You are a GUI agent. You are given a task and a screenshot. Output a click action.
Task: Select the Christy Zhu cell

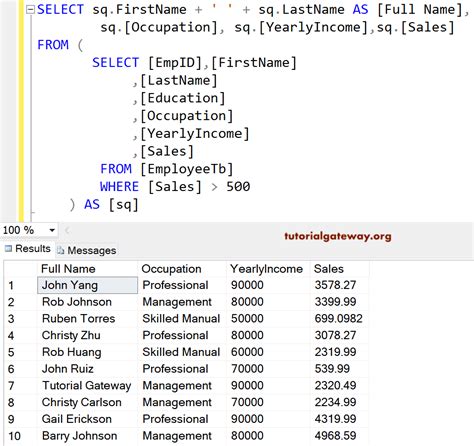(x=87, y=335)
